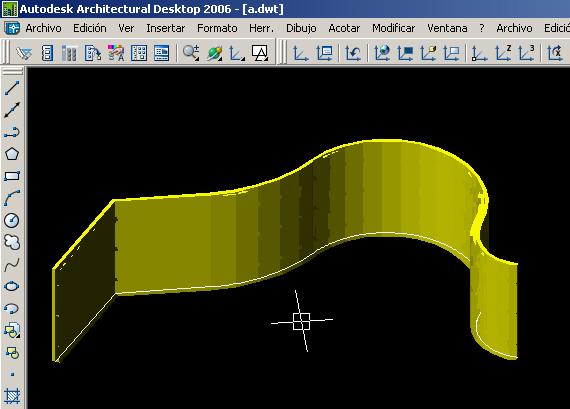Screen dimensions: 570x409
Task: Click the plain UCS icon after the toolbar grip
Action: point(301,53)
